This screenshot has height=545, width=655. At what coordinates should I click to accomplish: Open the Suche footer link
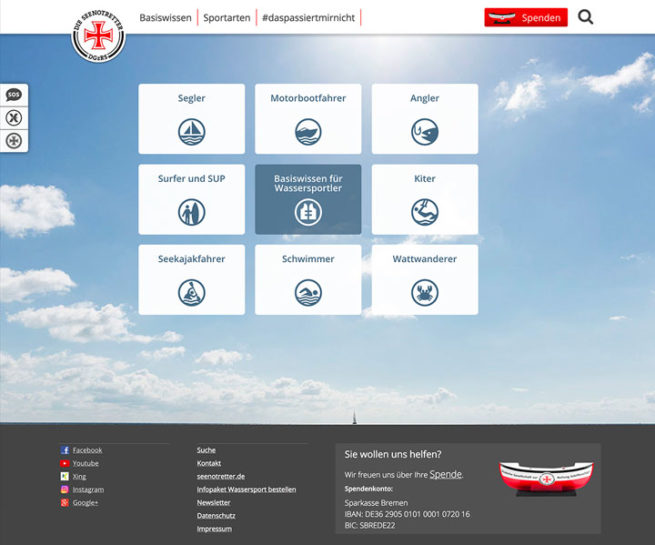tap(206, 450)
